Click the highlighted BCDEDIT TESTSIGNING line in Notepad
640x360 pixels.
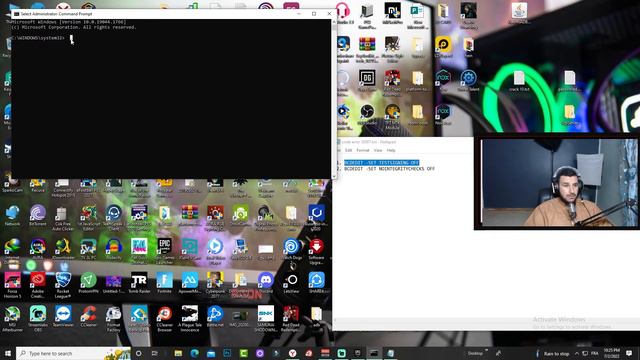coord(381,162)
